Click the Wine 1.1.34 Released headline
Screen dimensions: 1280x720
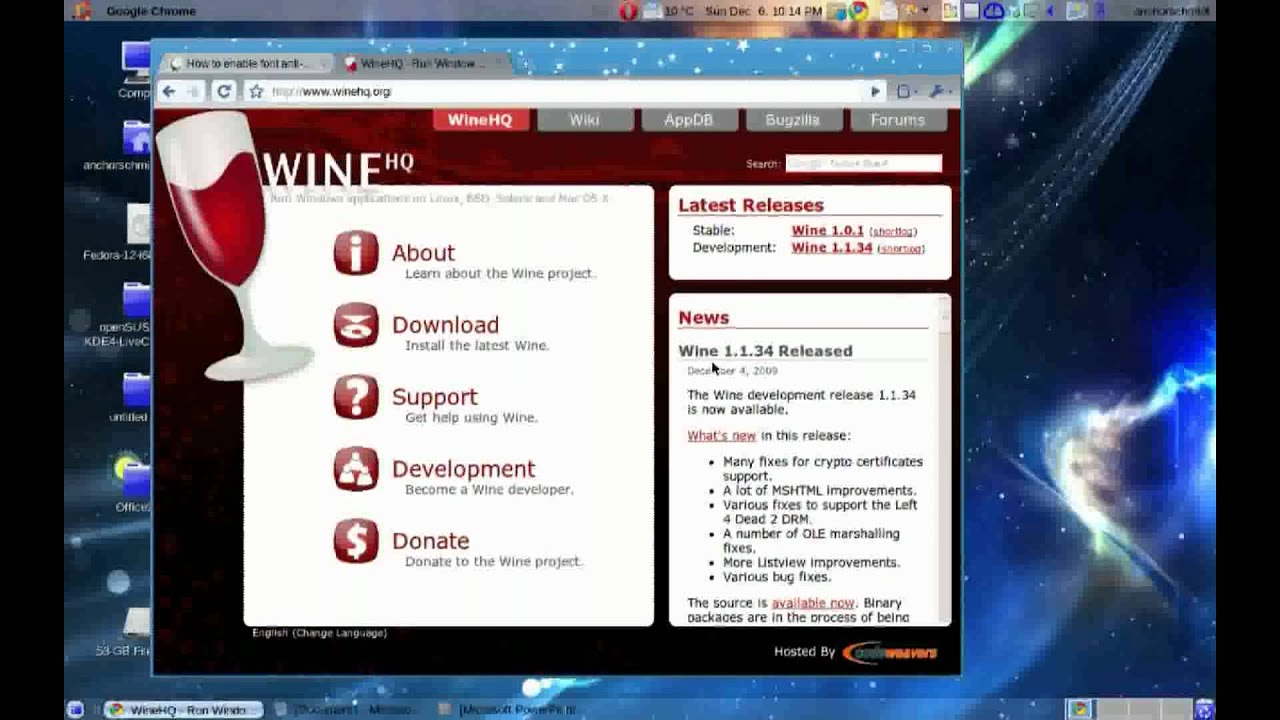tap(765, 351)
